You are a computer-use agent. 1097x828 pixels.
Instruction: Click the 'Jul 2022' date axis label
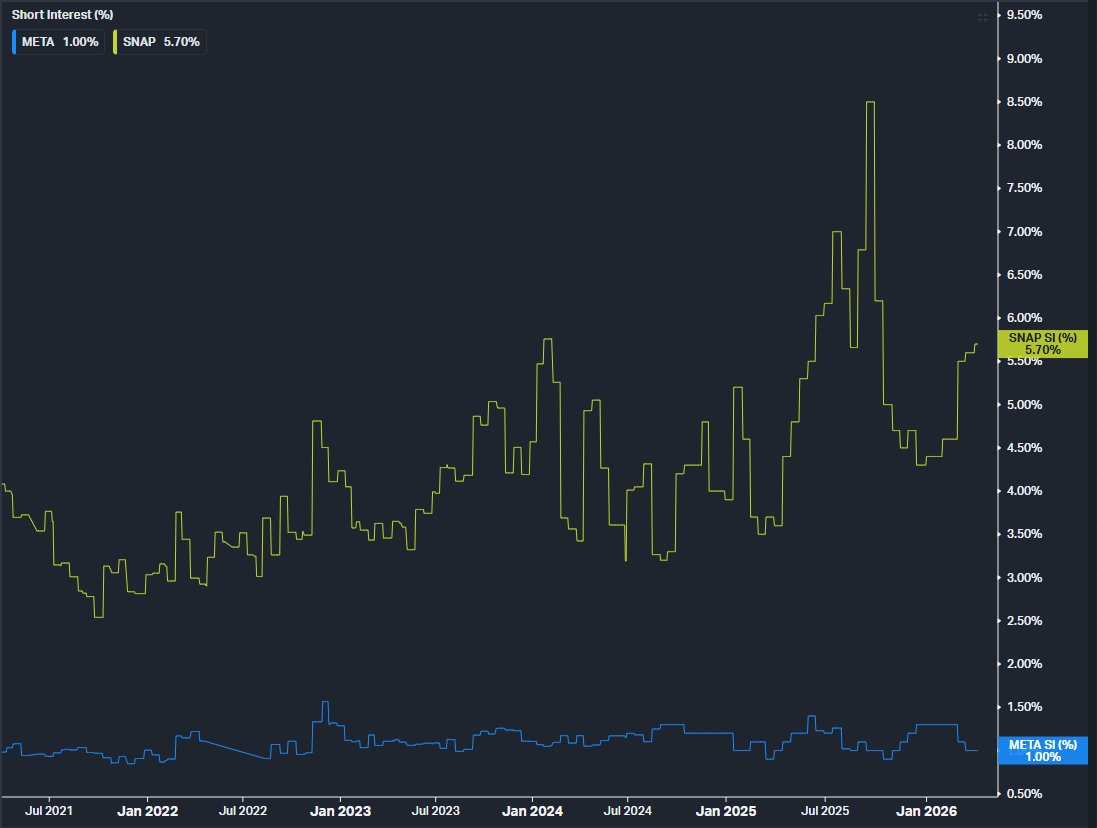(243, 811)
